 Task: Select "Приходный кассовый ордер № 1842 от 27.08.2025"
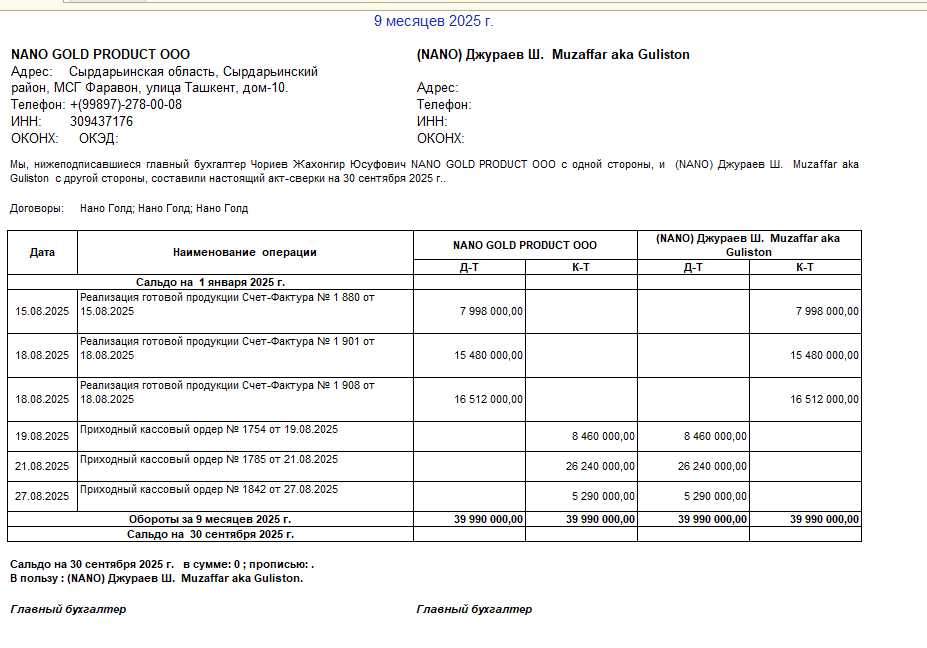point(209,490)
